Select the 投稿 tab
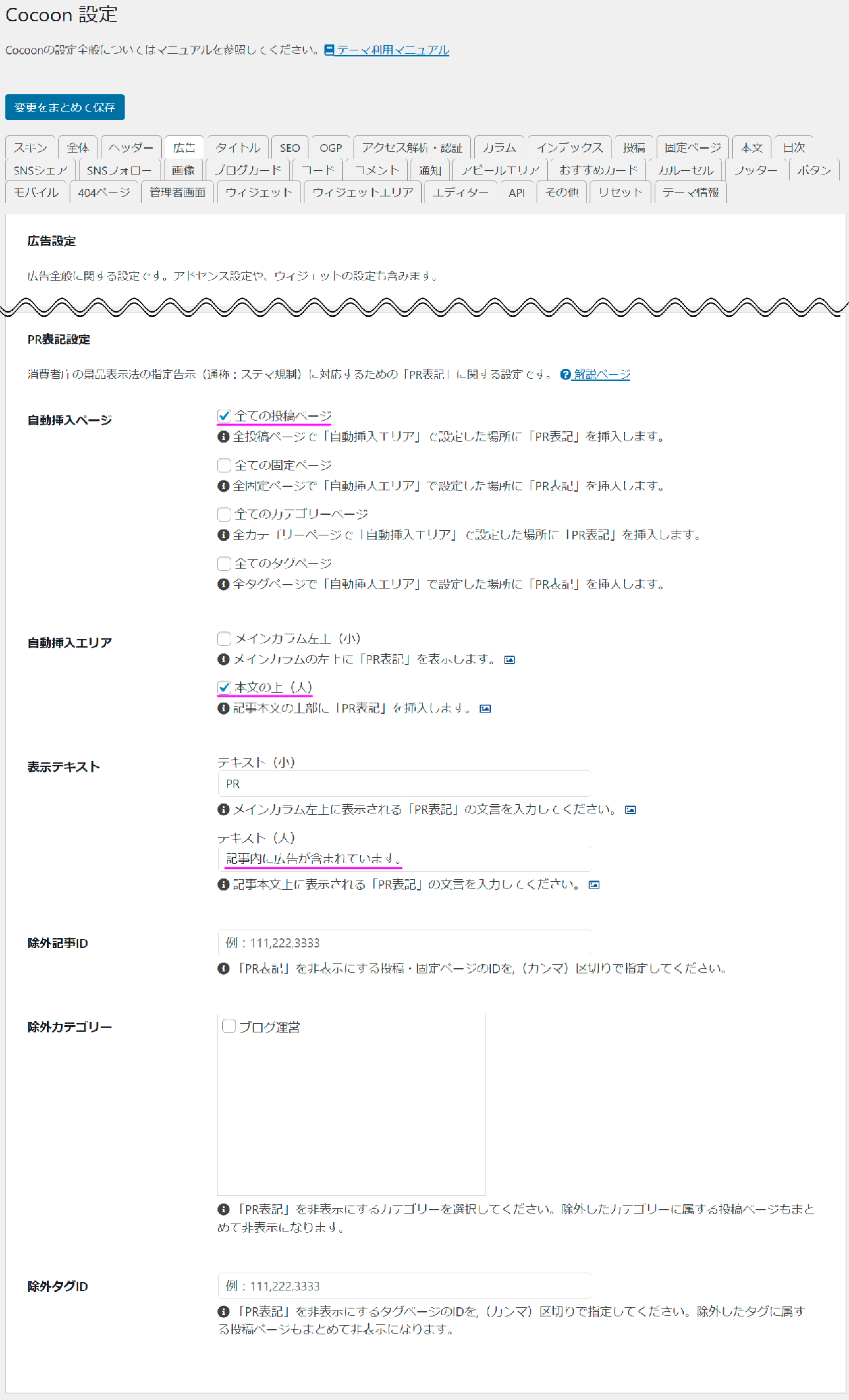Screen dimensions: 849x1400 click(x=634, y=147)
